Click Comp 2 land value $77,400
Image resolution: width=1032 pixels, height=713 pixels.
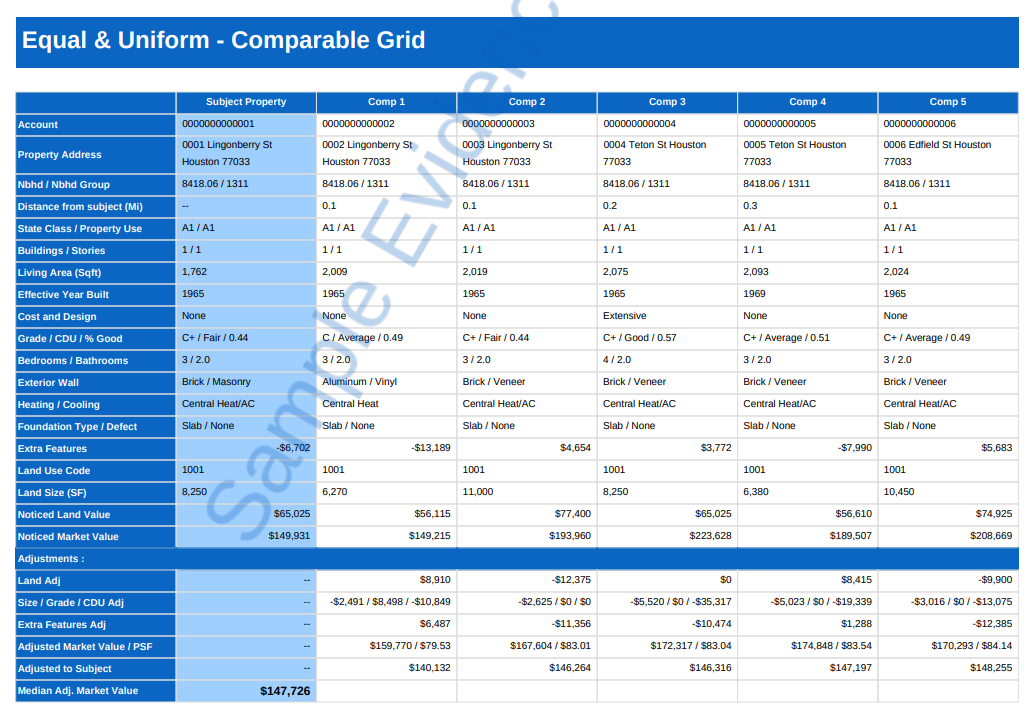pos(573,514)
